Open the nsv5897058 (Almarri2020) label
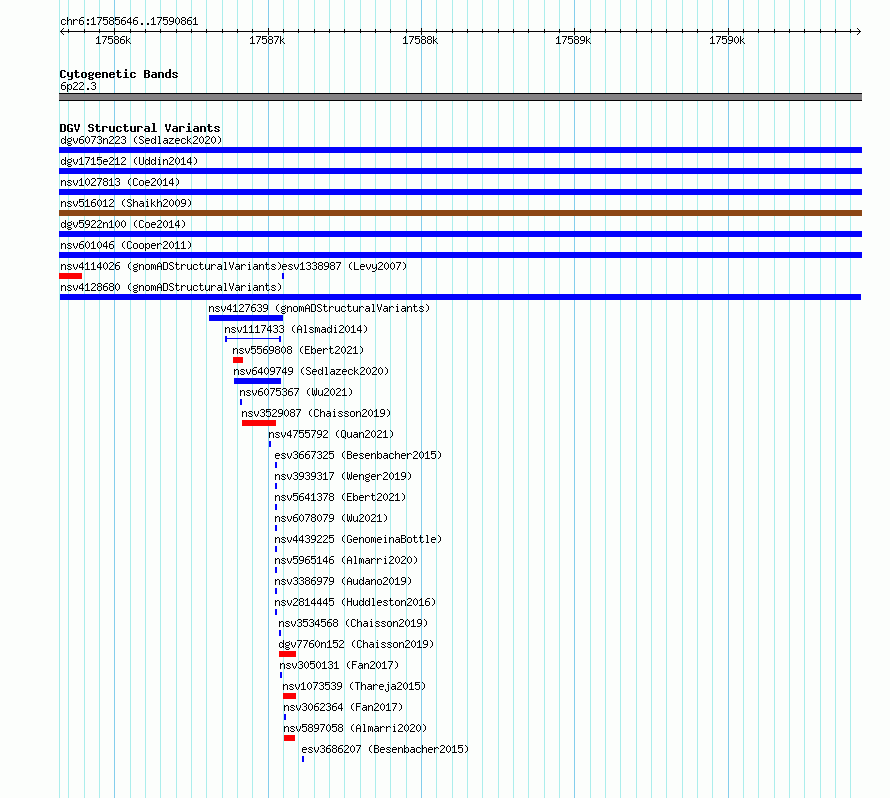 [355, 728]
